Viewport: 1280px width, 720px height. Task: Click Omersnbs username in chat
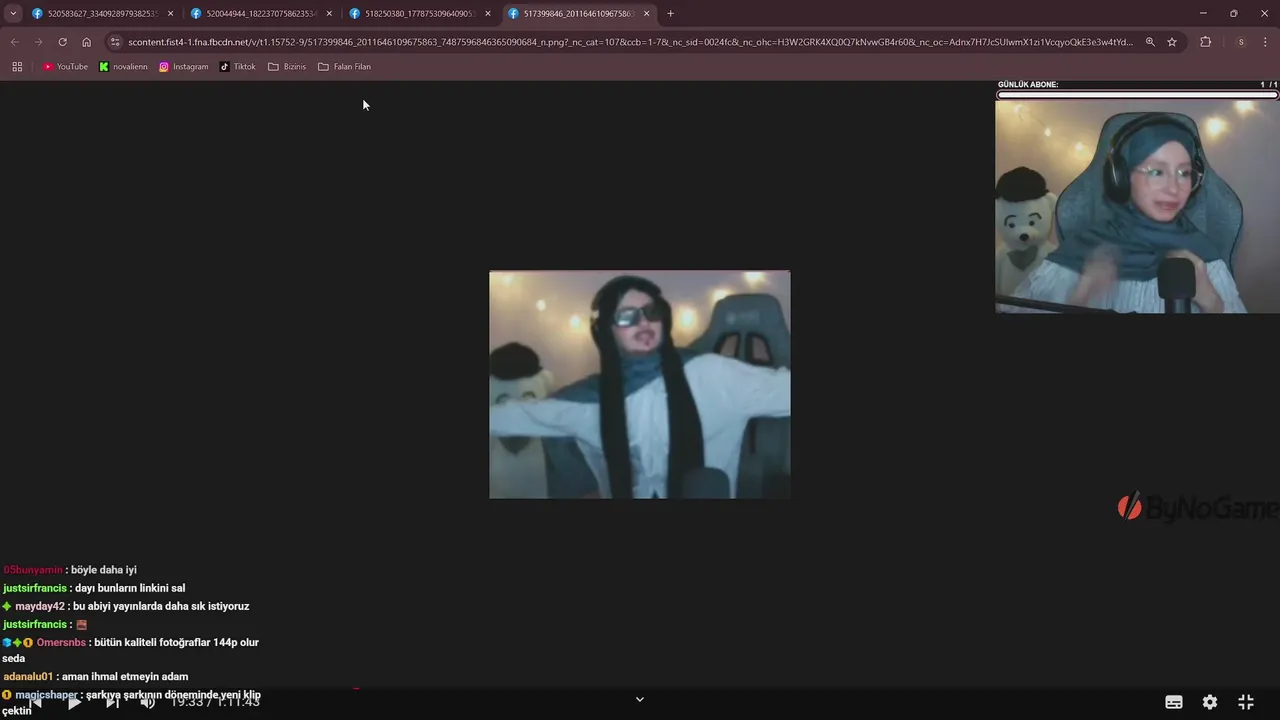tap(61, 642)
